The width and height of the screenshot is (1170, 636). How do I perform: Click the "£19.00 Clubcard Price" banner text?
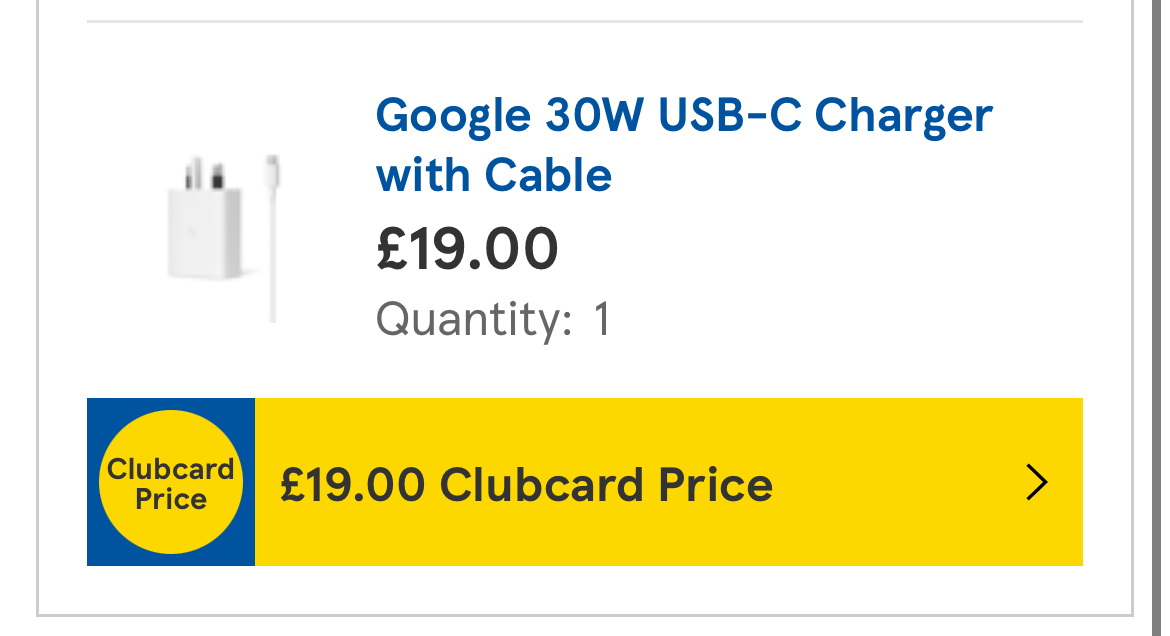point(526,485)
